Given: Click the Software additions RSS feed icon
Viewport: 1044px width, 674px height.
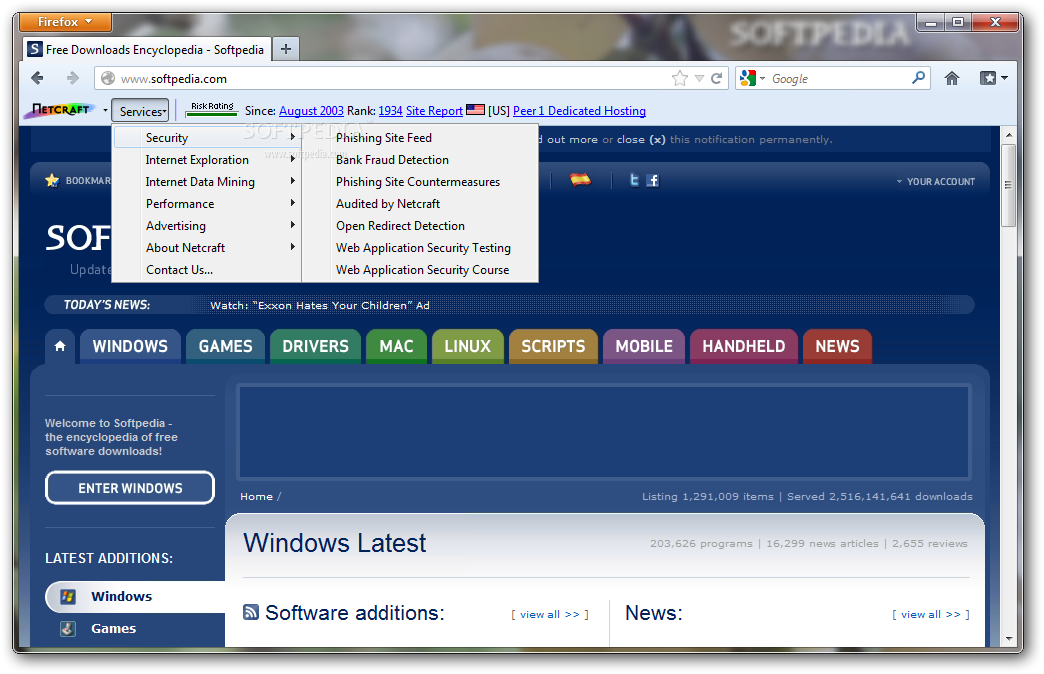Looking at the screenshot, I should point(251,612).
